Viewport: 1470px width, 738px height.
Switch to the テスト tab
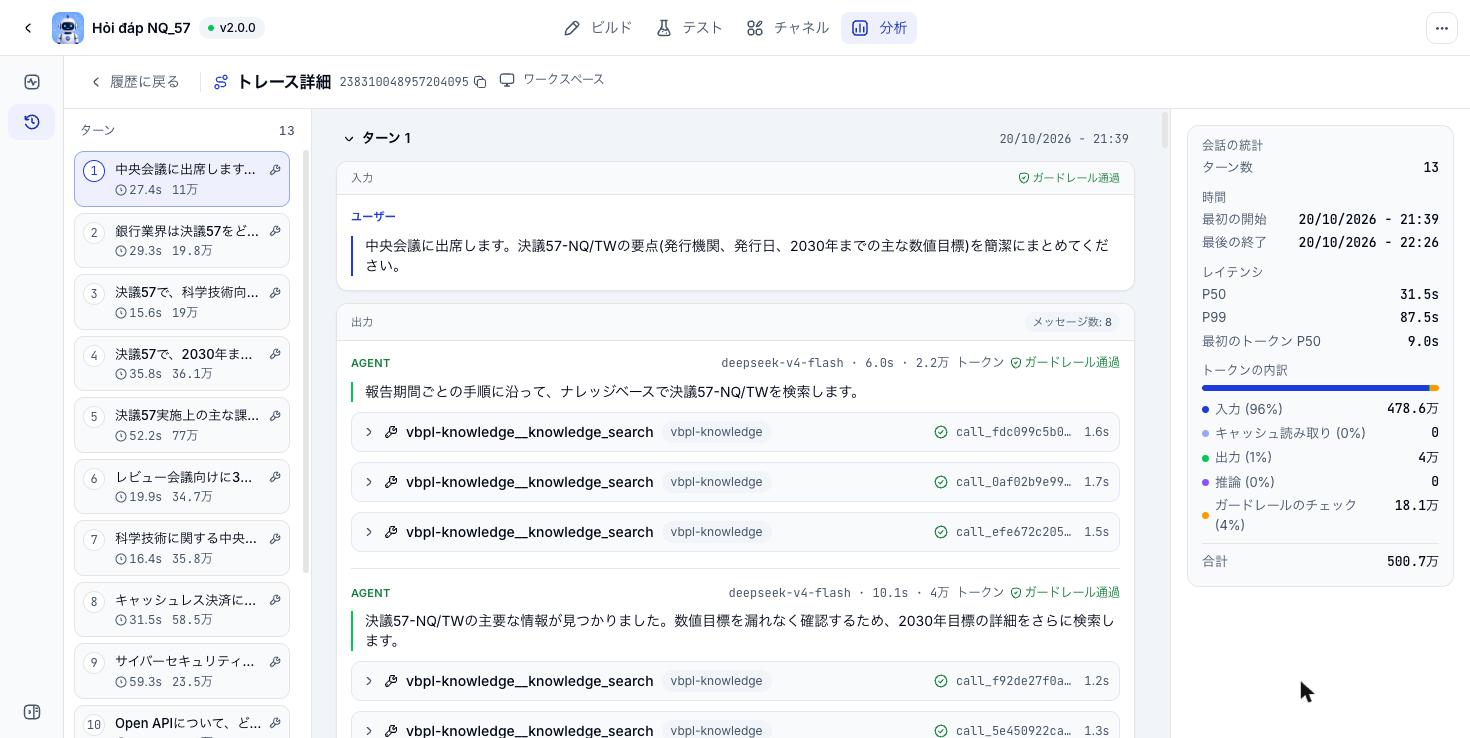[x=689, y=28]
